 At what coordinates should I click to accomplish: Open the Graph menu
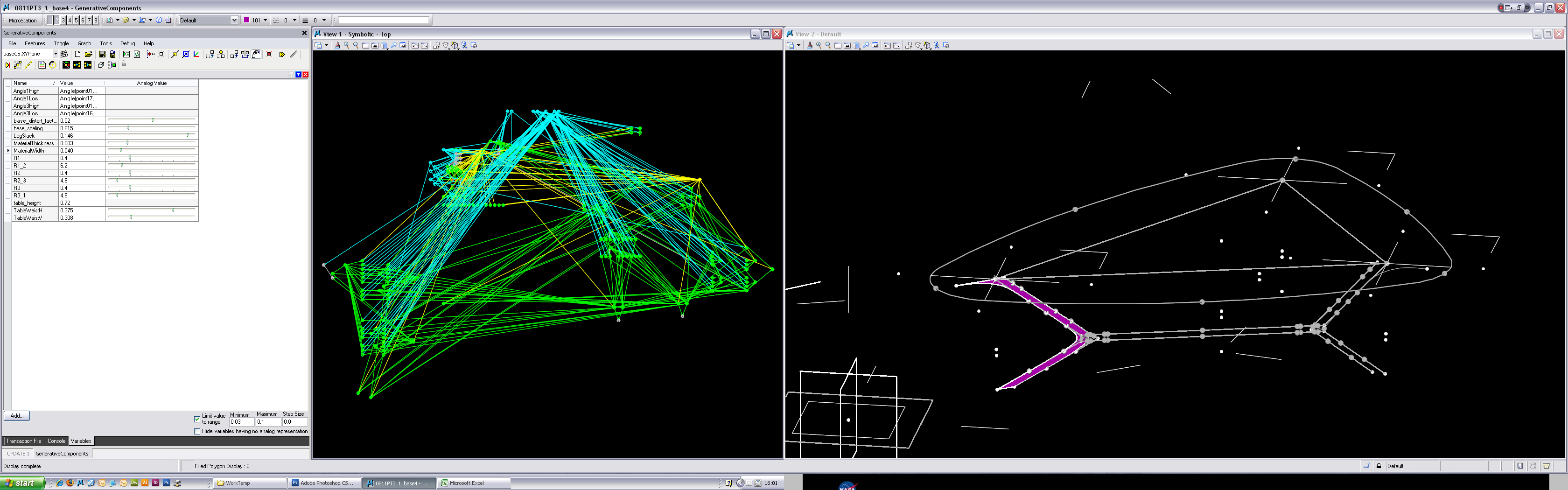pos(84,43)
